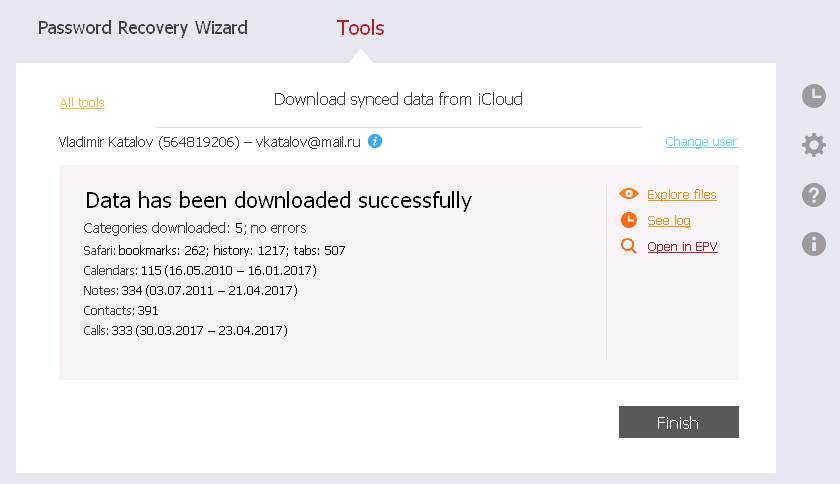Viewport: 840px width, 484px height.
Task: Click the Safari bookmarks summary line
Action: coord(214,250)
